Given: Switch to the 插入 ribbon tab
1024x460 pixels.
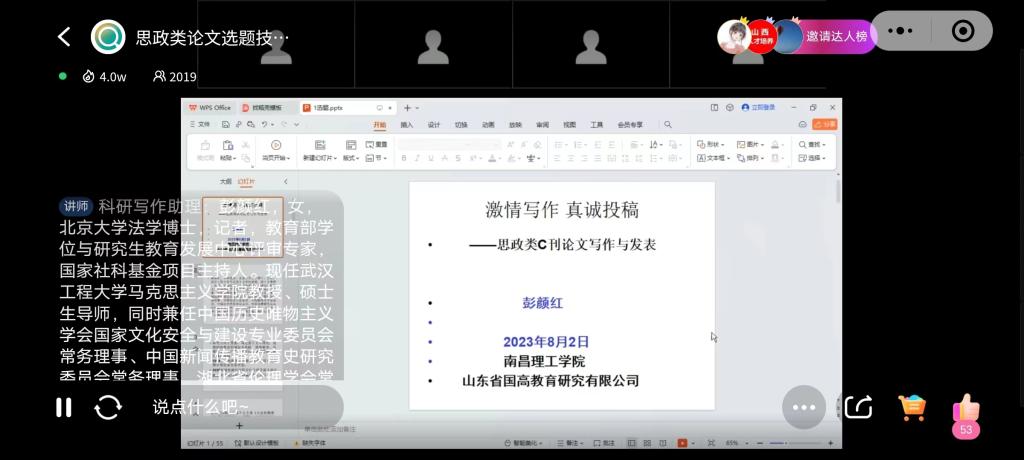Looking at the screenshot, I should point(407,125).
